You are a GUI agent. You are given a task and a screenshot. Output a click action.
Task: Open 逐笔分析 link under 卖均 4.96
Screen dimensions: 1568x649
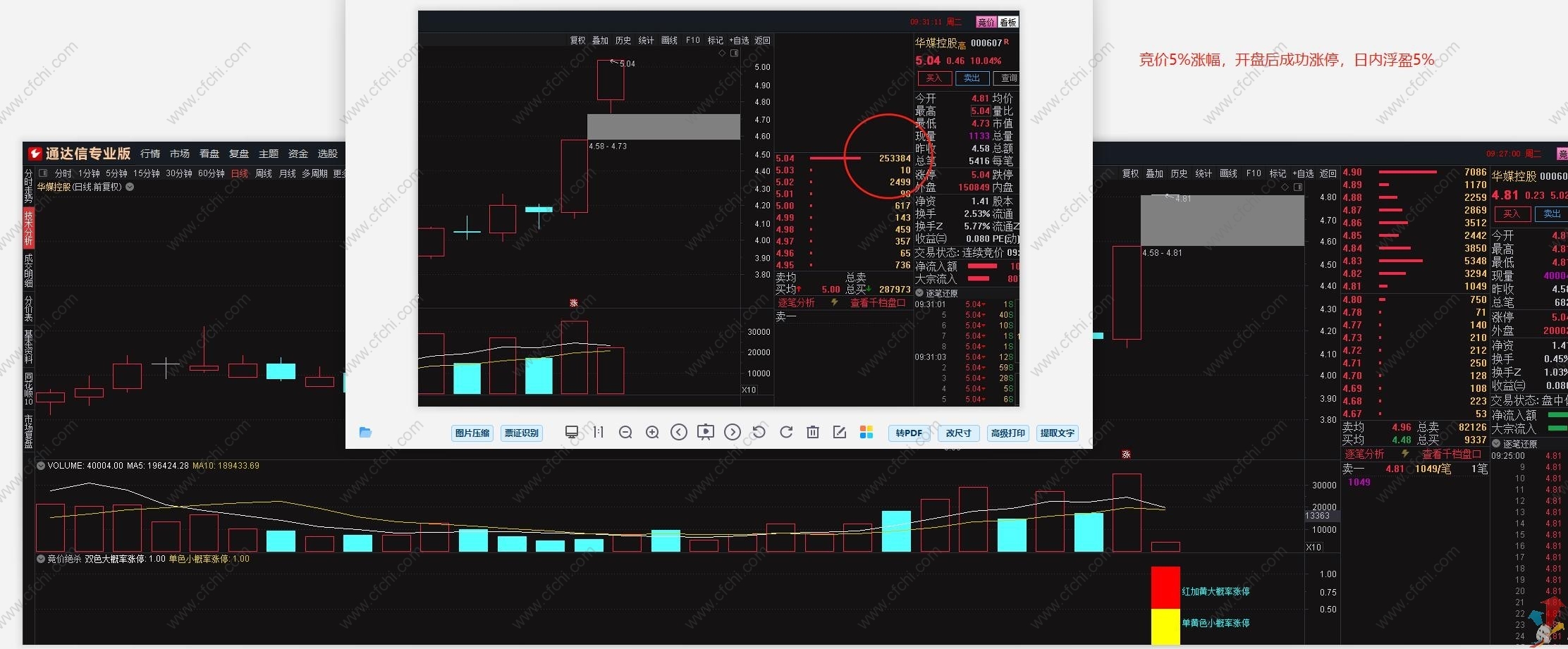point(1364,454)
